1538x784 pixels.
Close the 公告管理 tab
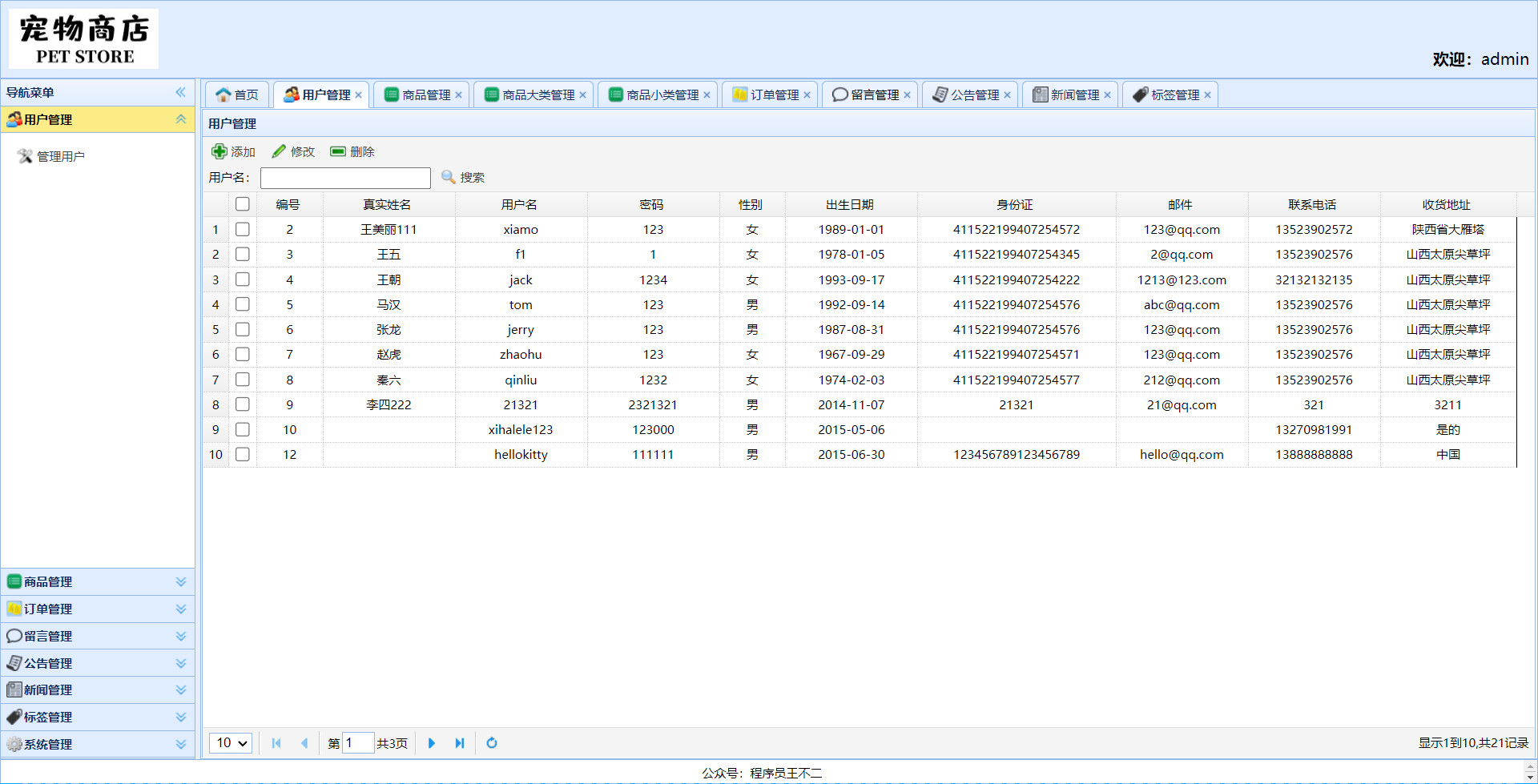pos(1008,95)
